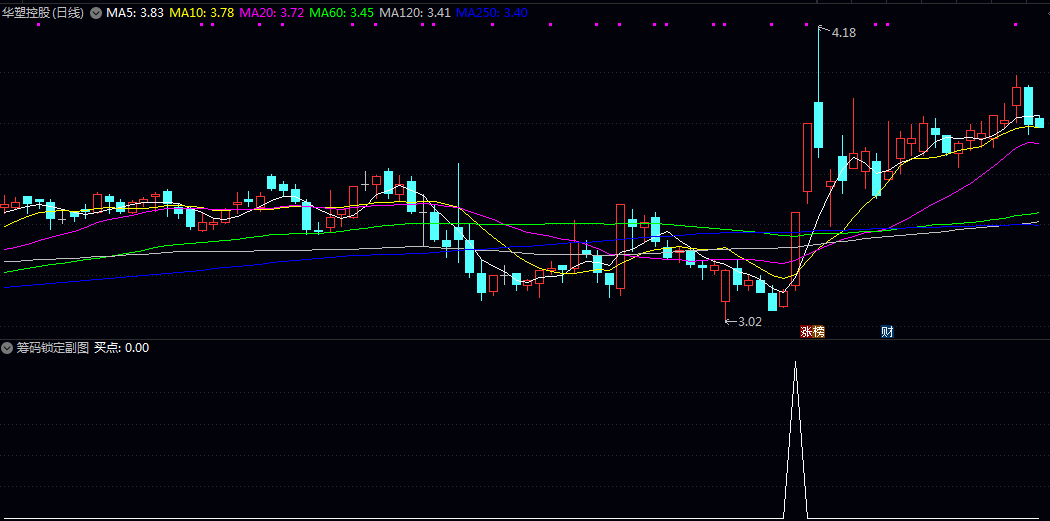Click the orange 榜 event marker icon
This screenshot has width=1050, height=521.
point(818,332)
